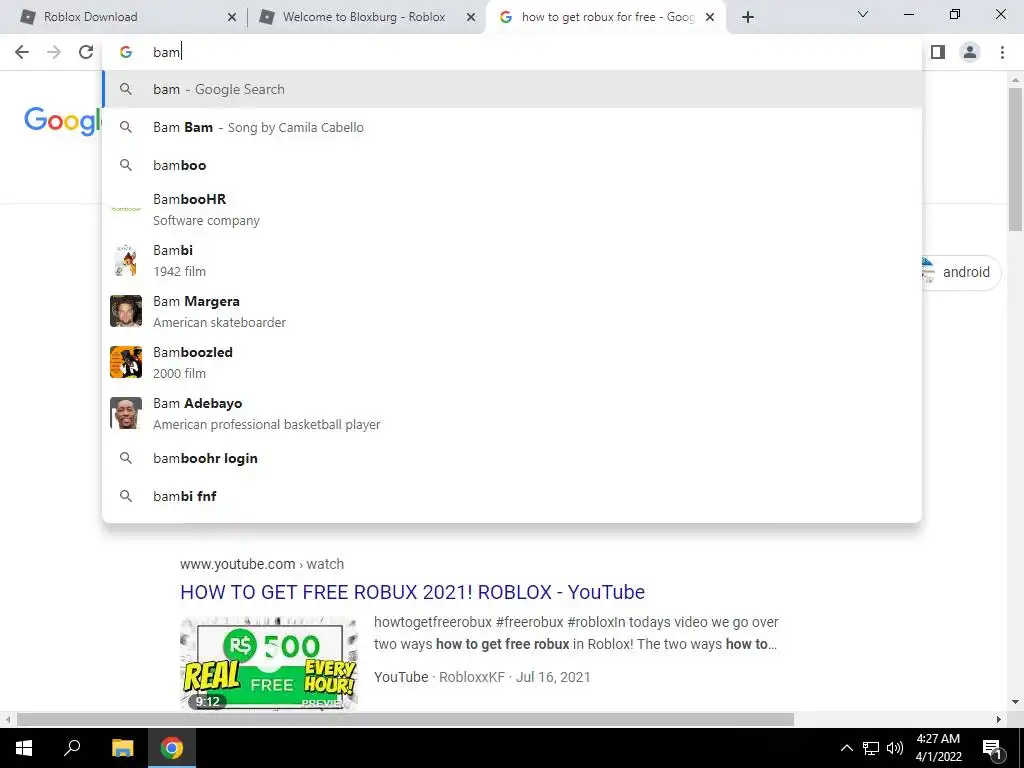1024x768 pixels.
Task: Click the scroll right arrow
Action: (999, 720)
